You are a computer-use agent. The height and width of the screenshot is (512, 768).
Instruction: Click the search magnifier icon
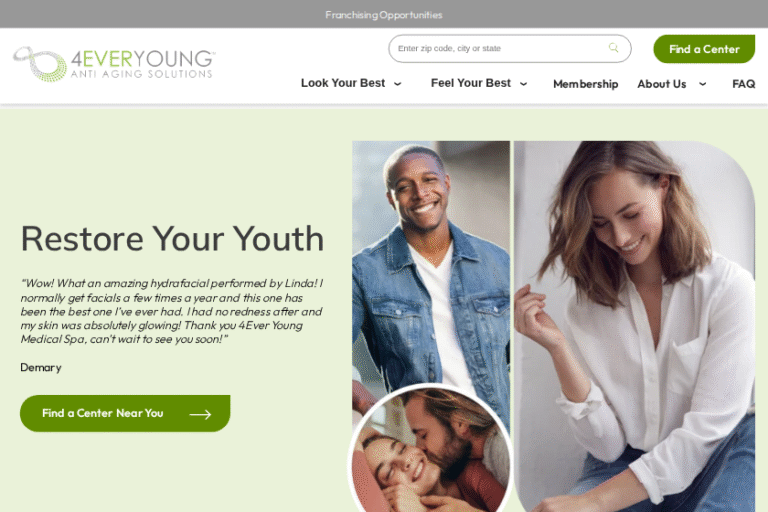(613, 48)
